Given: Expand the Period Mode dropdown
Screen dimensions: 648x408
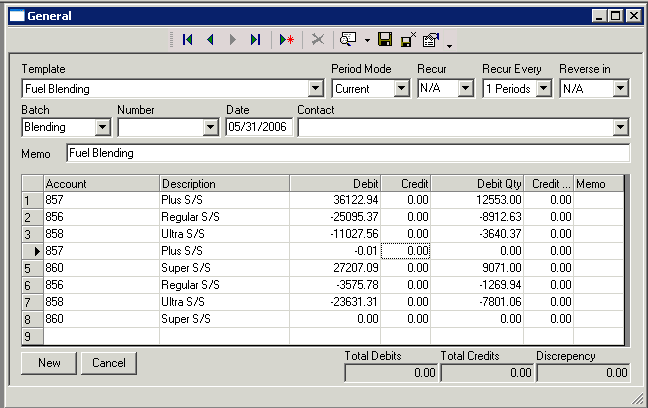Looking at the screenshot, I should coord(401,88).
